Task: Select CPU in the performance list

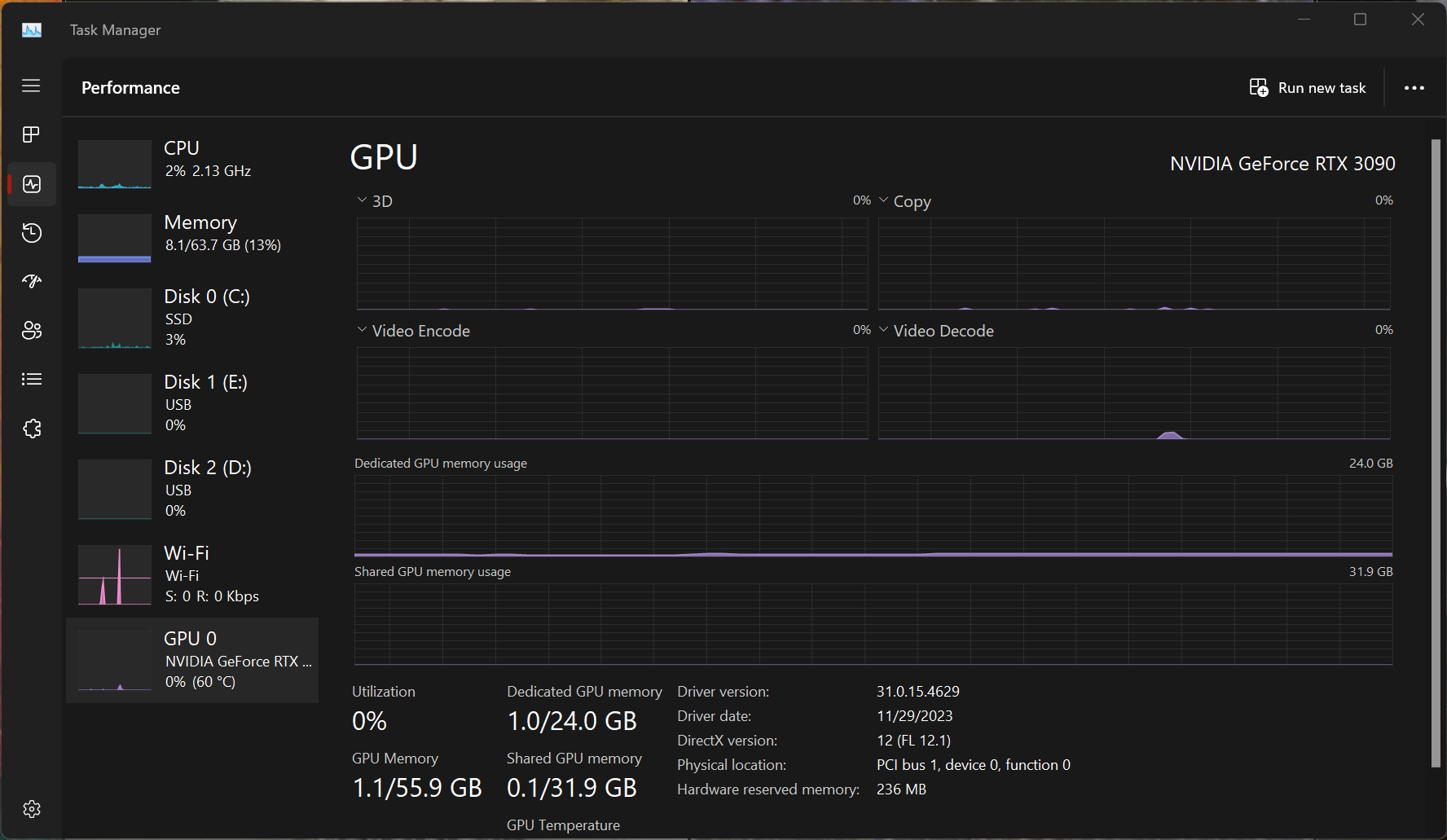Action: (x=192, y=164)
